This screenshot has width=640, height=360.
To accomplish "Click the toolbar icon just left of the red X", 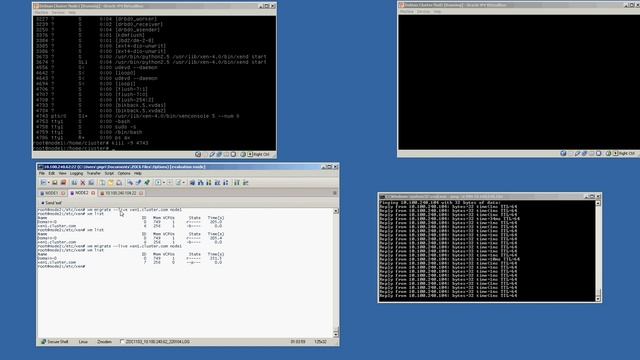I will click(x=74, y=182).
